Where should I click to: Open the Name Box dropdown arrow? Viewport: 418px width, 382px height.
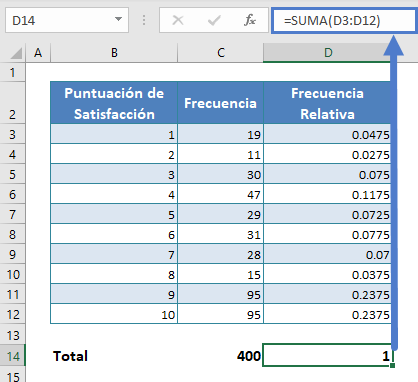pyautogui.click(x=118, y=19)
